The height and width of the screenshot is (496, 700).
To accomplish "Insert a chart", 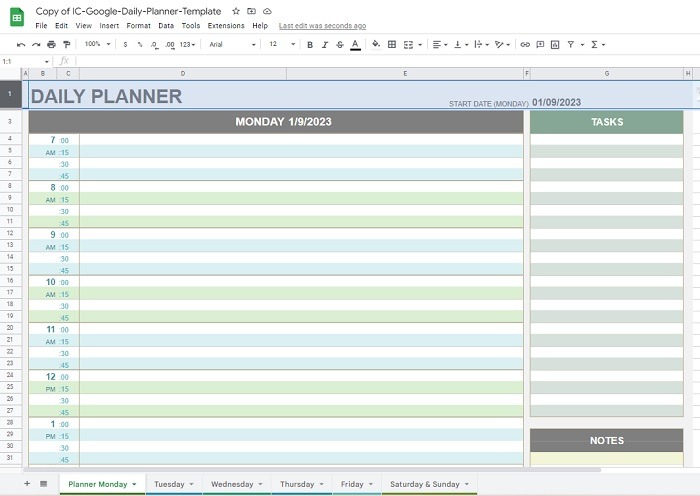I will click(555, 45).
